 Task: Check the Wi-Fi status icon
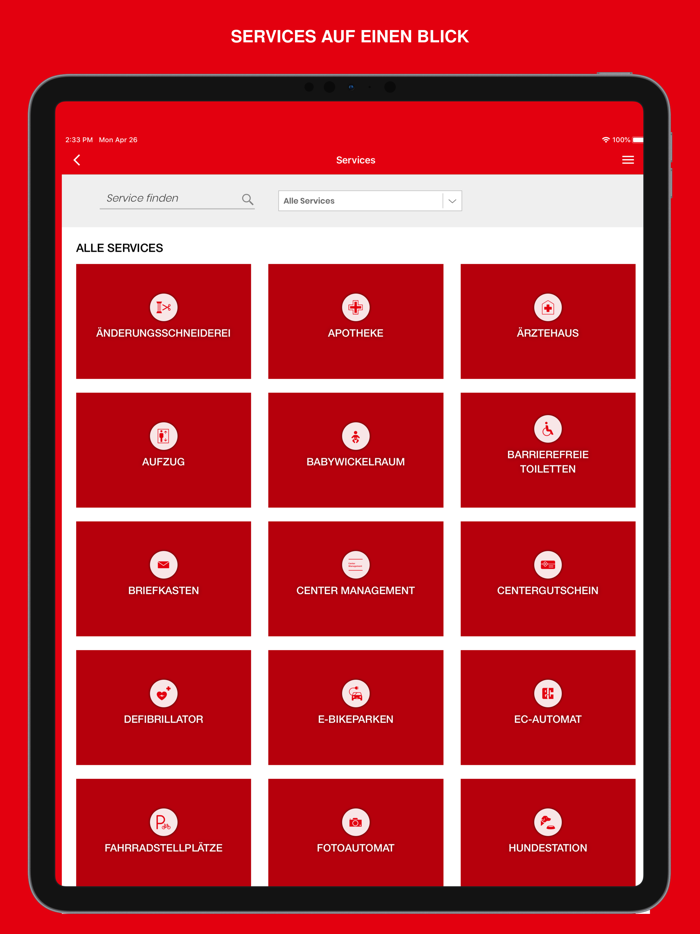point(606,139)
